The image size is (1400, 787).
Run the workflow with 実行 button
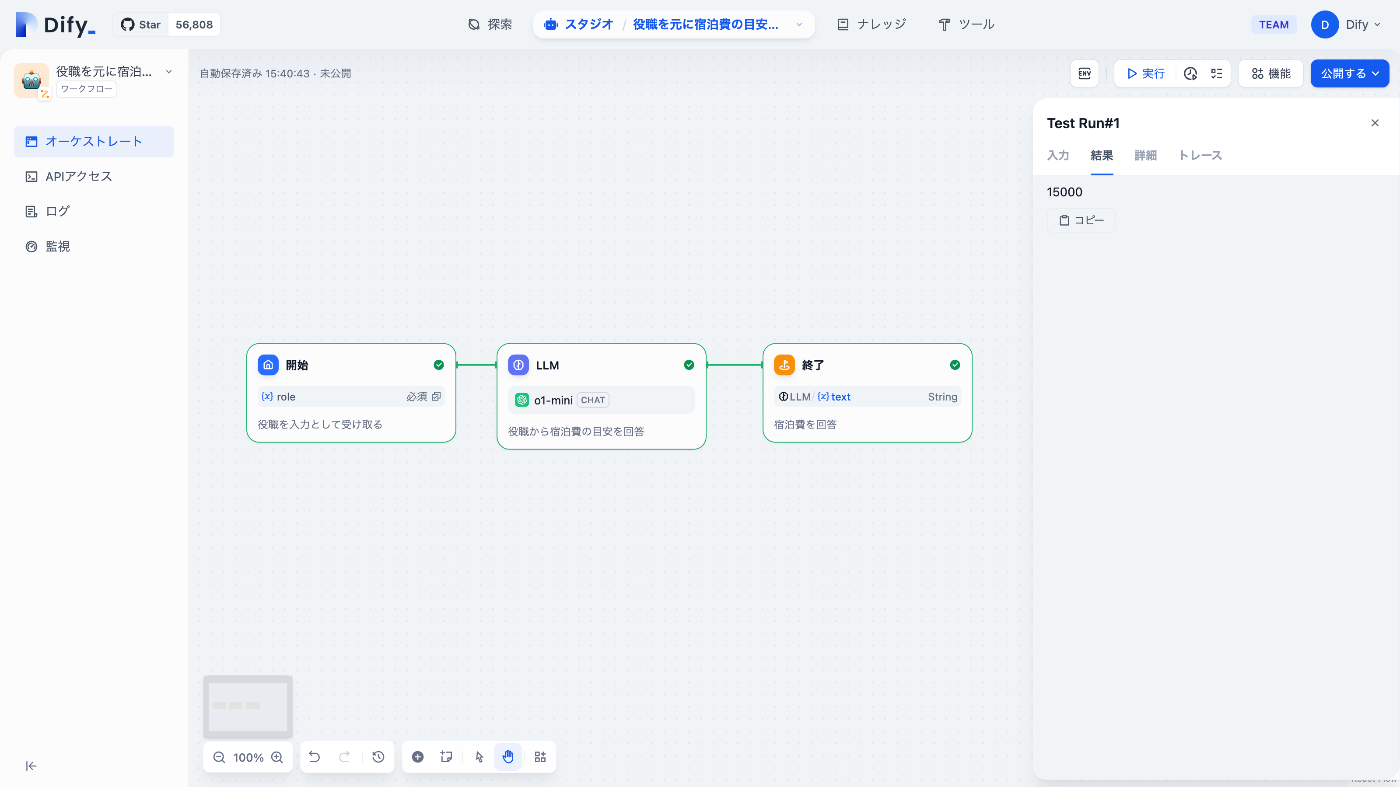(x=1145, y=73)
